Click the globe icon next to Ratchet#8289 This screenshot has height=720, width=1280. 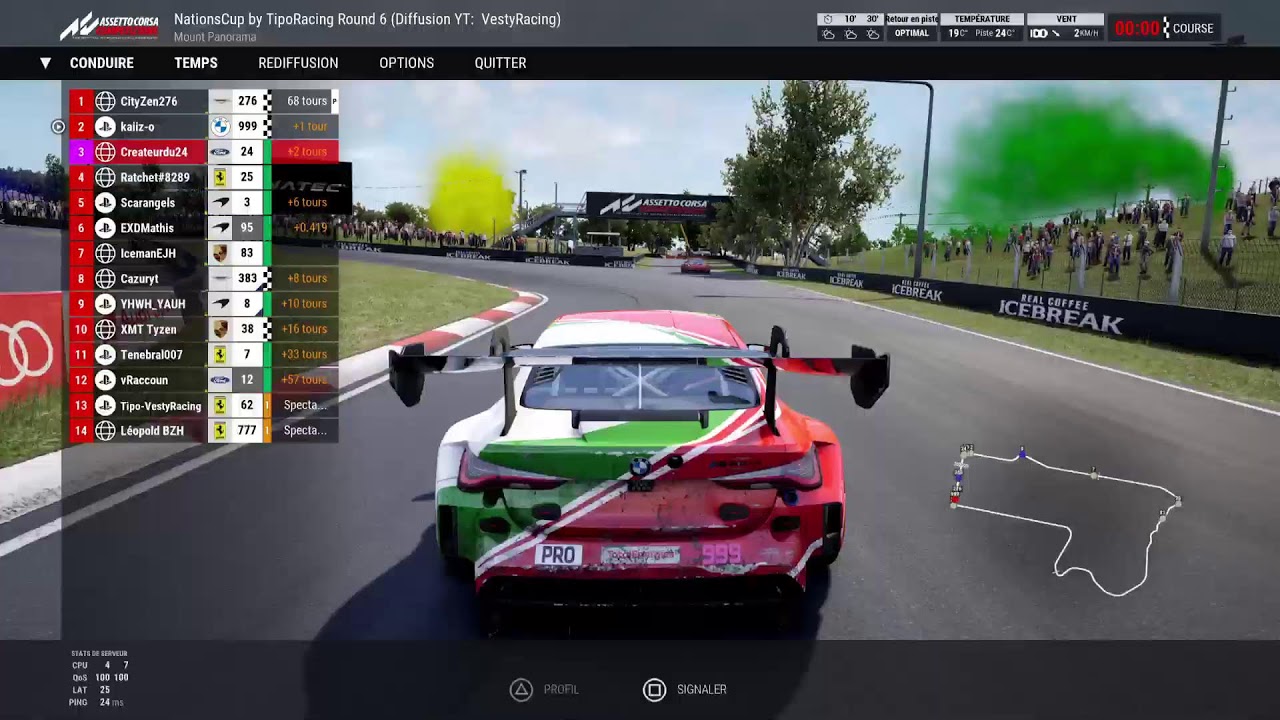coord(105,177)
